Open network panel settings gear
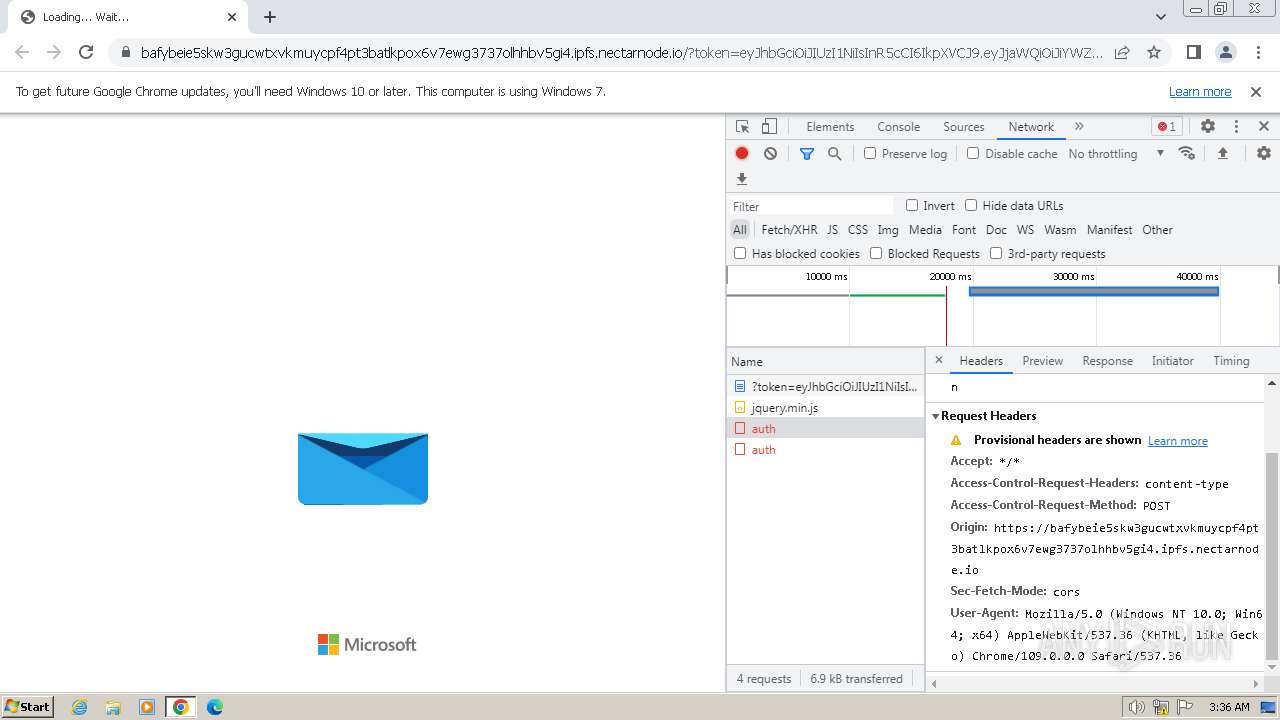The width and height of the screenshot is (1280, 720). pos(1264,153)
